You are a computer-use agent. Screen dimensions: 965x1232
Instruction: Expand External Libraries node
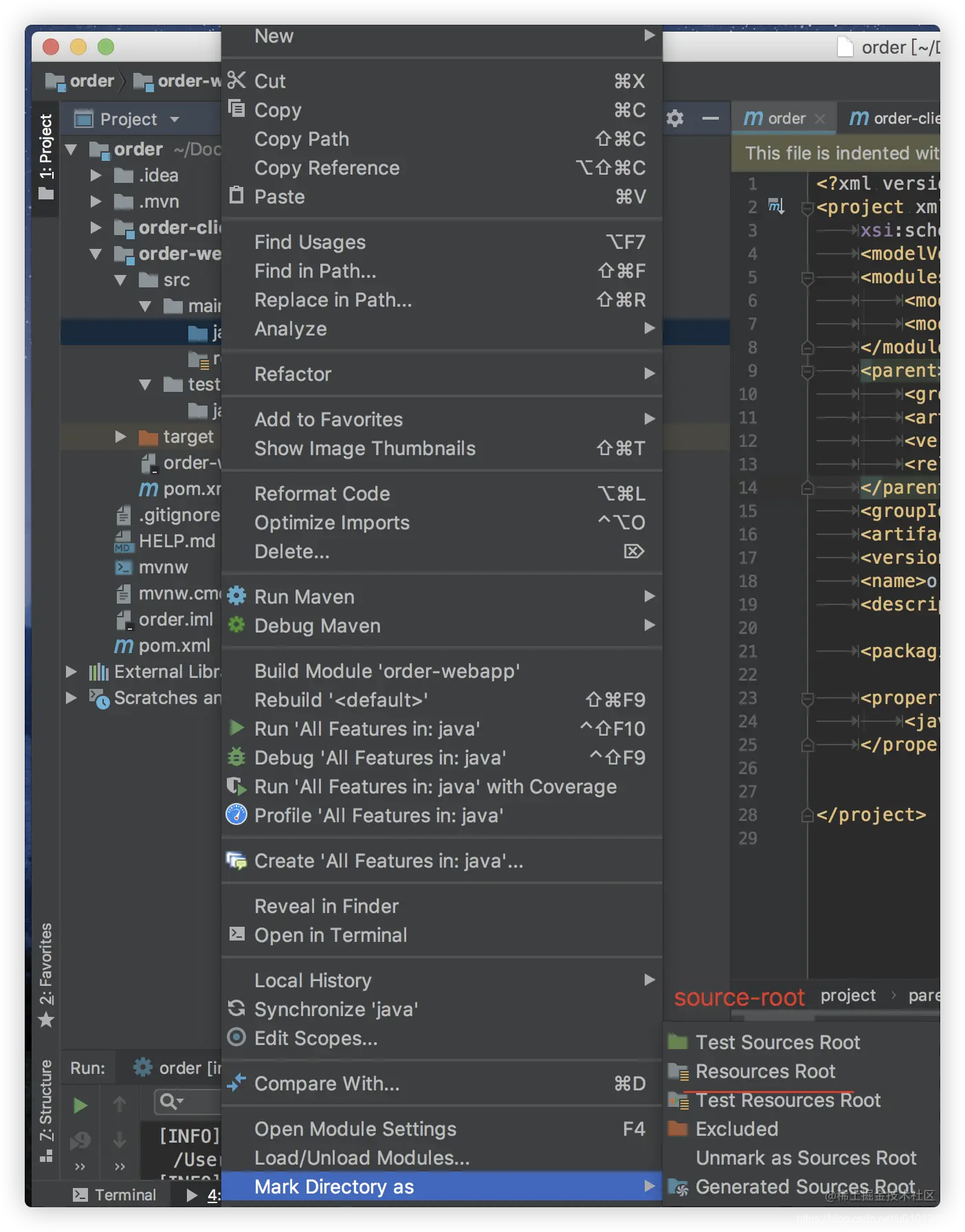click(x=71, y=672)
